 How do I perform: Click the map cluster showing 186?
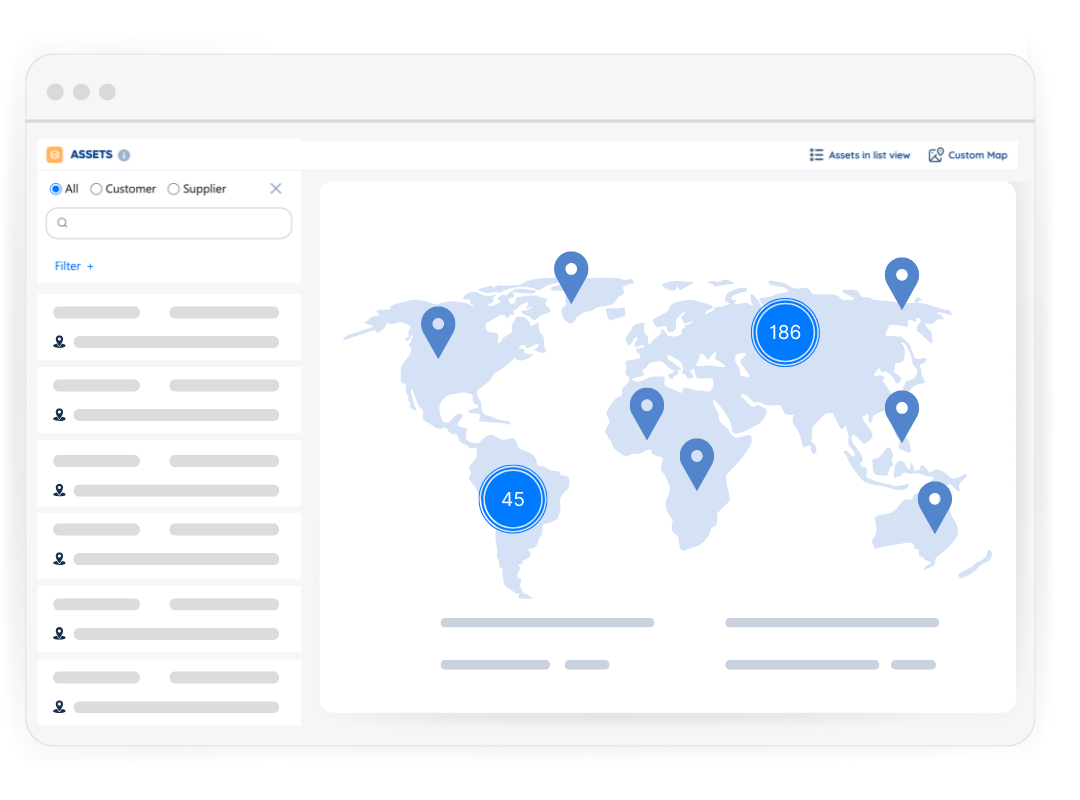[785, 332]
